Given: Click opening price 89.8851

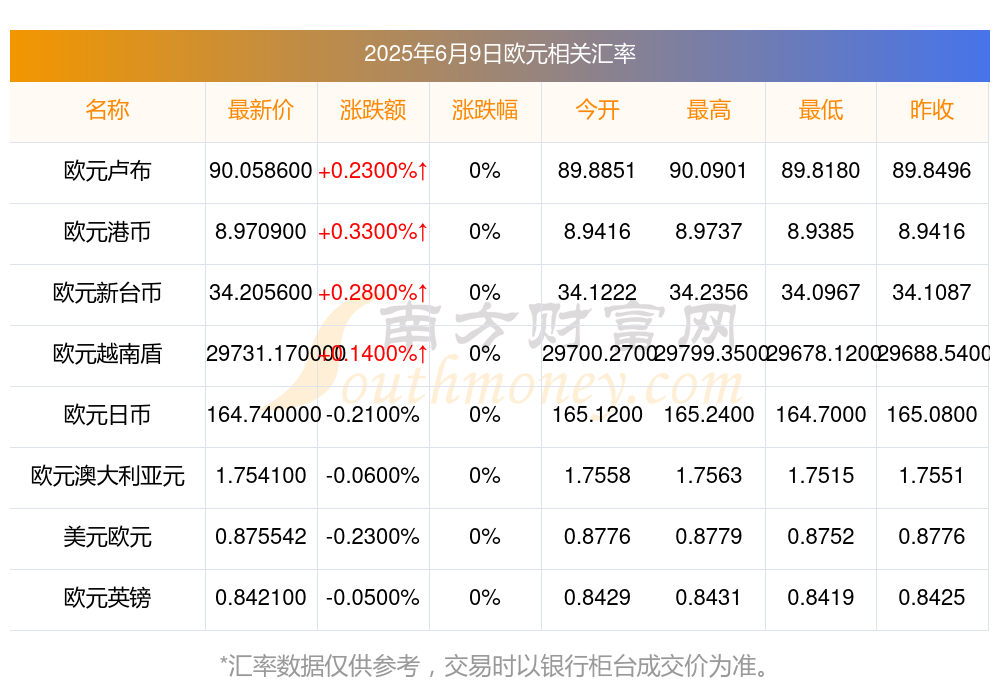Looking at the screenshot, I should coord(597,170).
